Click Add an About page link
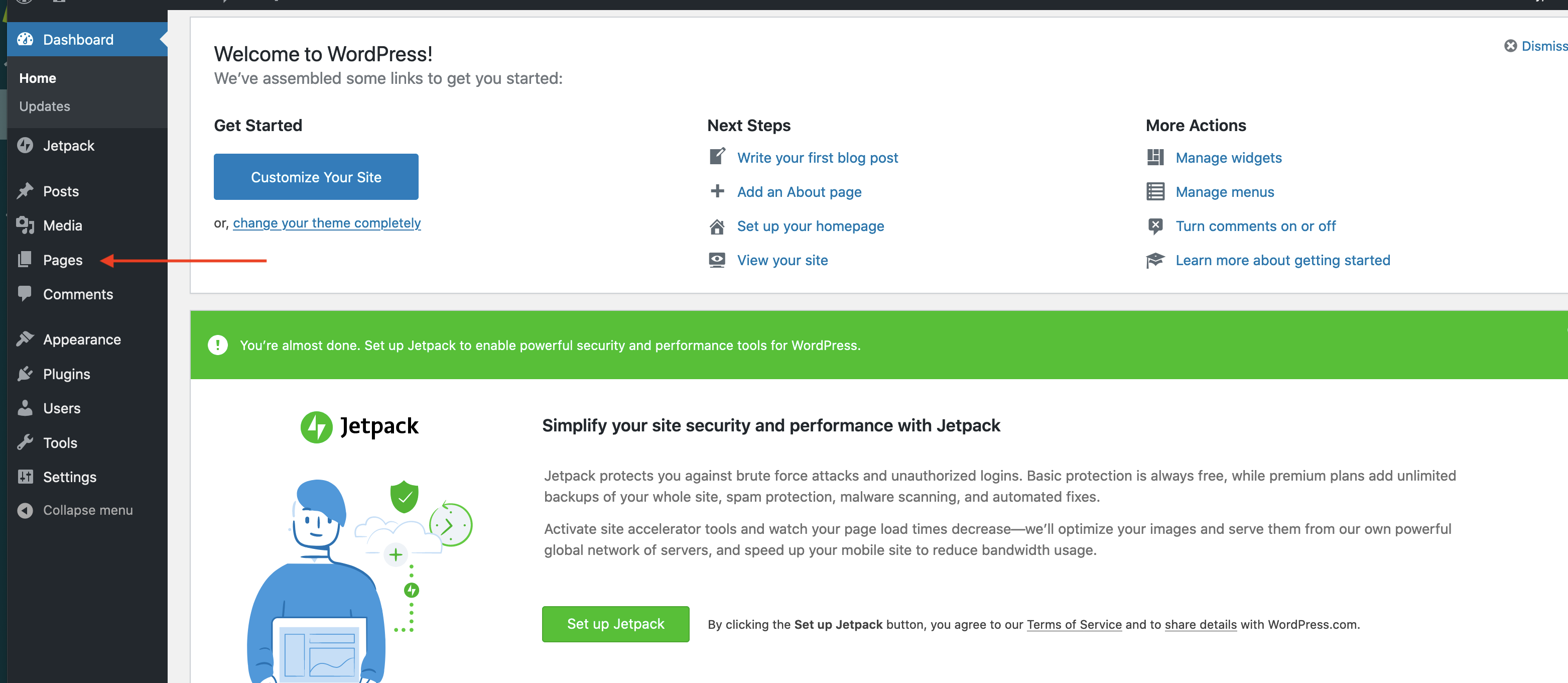Screen dimensions: 1568x683 (x=799, y=192)
